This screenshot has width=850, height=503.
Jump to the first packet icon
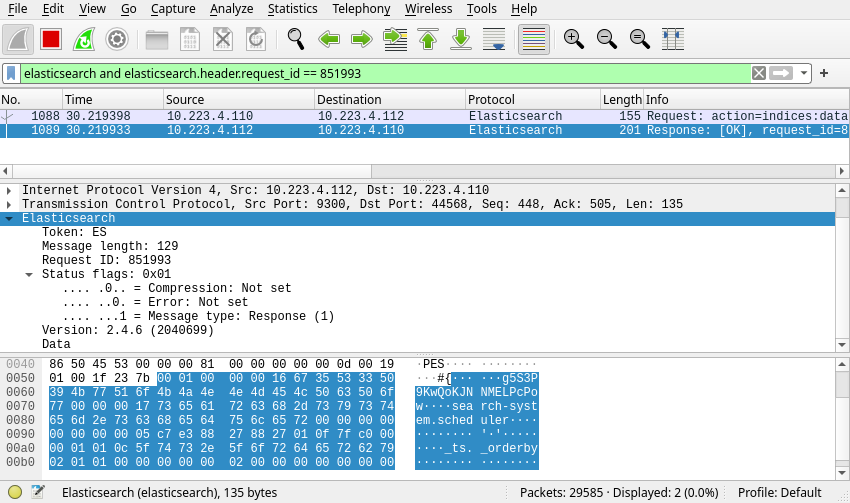428,39
